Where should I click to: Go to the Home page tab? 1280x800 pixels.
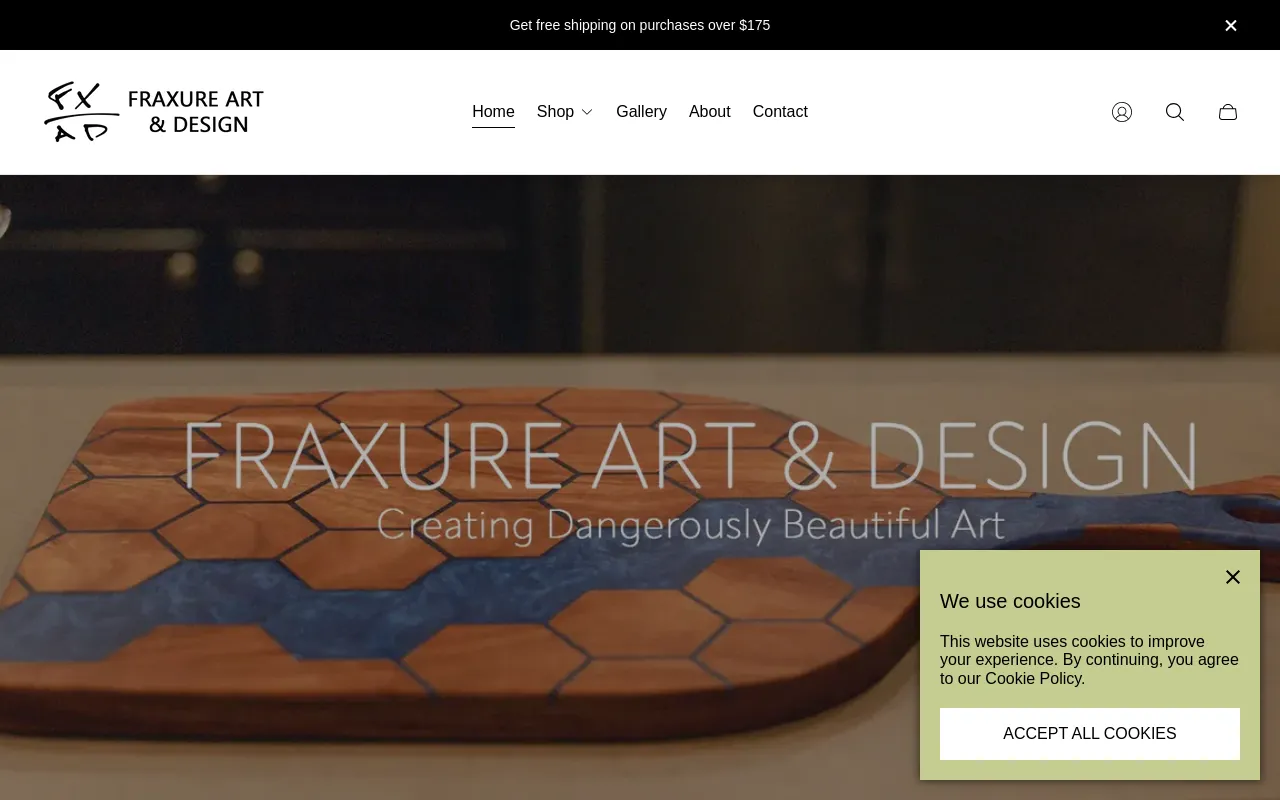click(493, 112)
